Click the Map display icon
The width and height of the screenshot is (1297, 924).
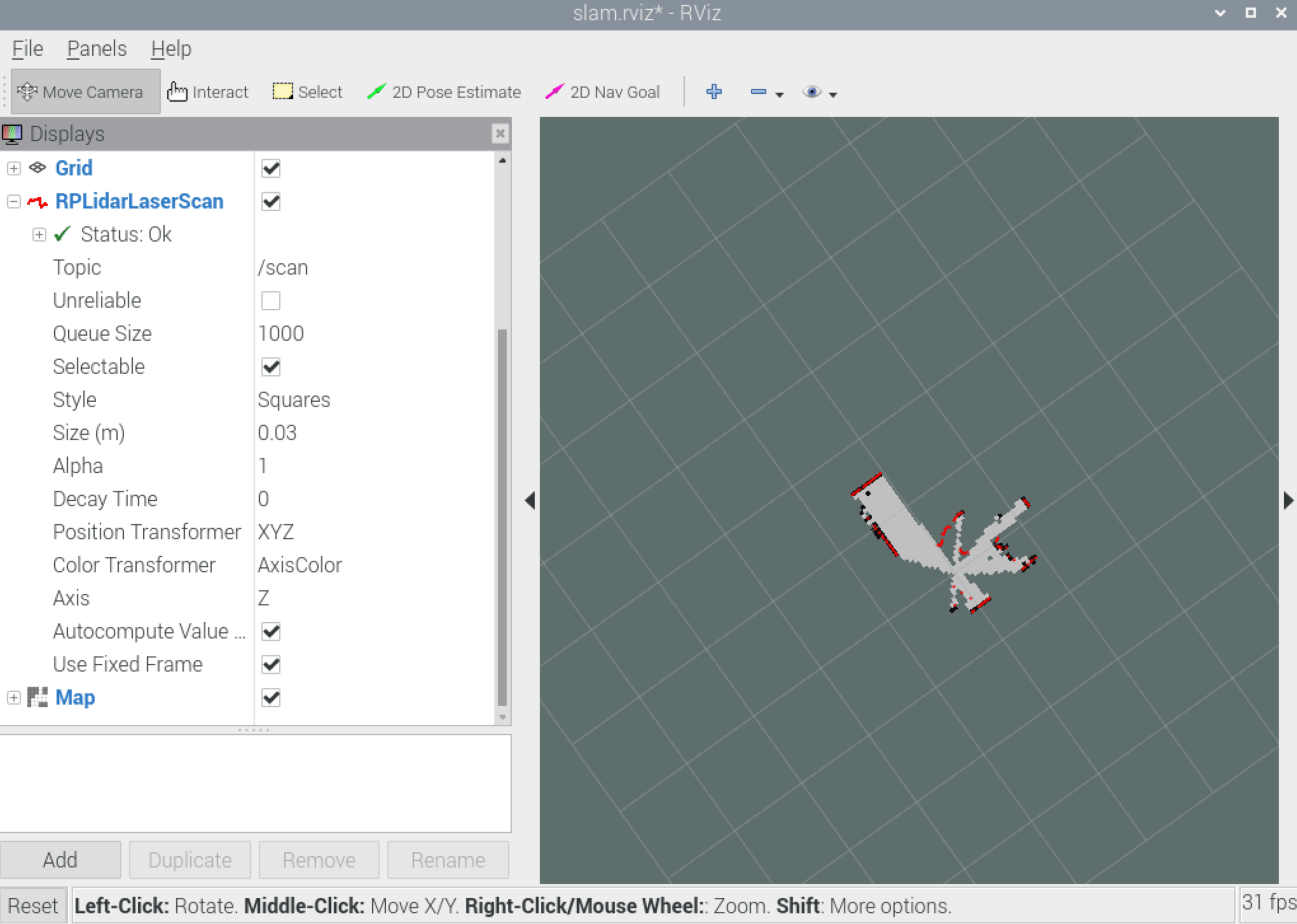[38, 697]
